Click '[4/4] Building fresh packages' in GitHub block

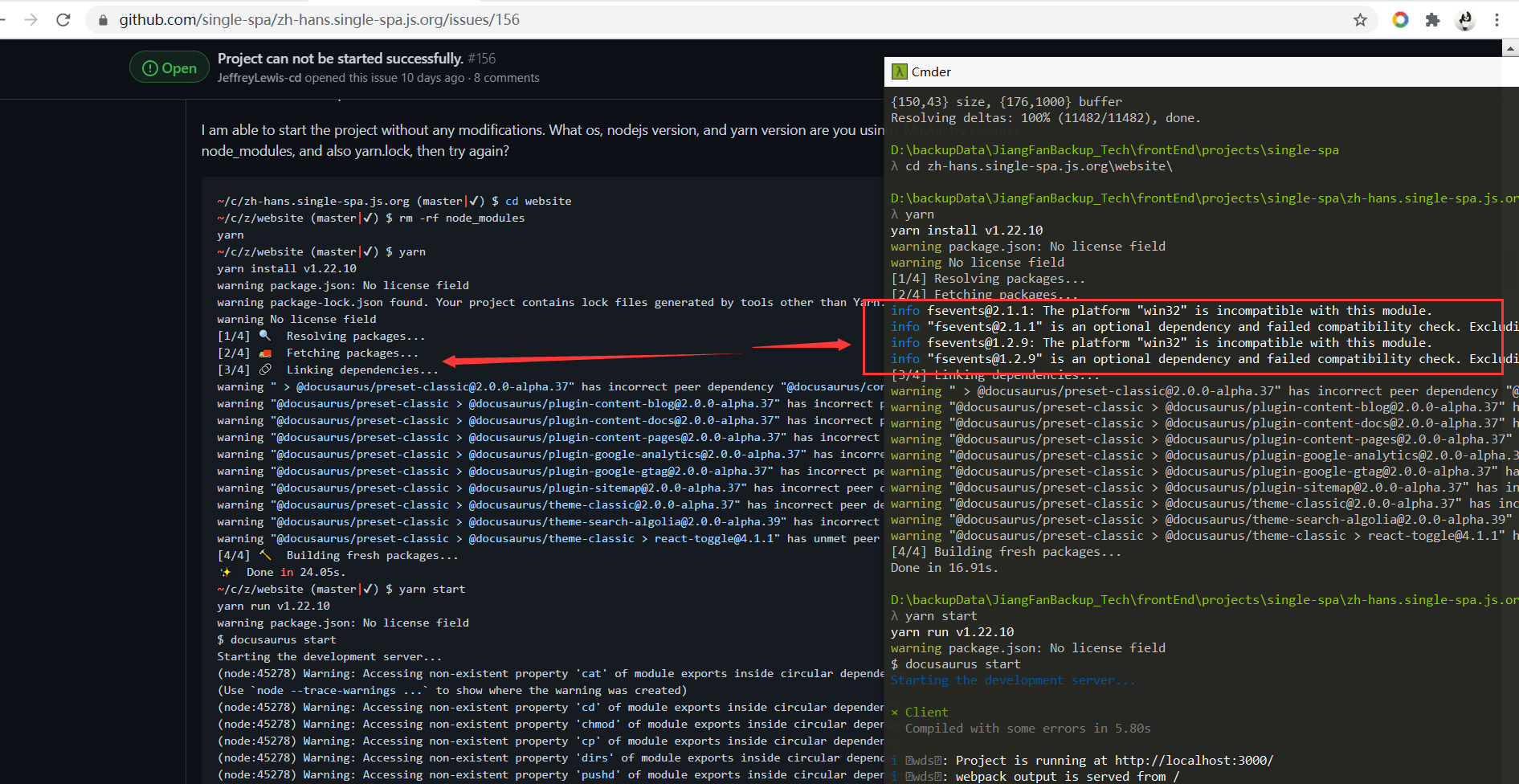coord(338,555)
